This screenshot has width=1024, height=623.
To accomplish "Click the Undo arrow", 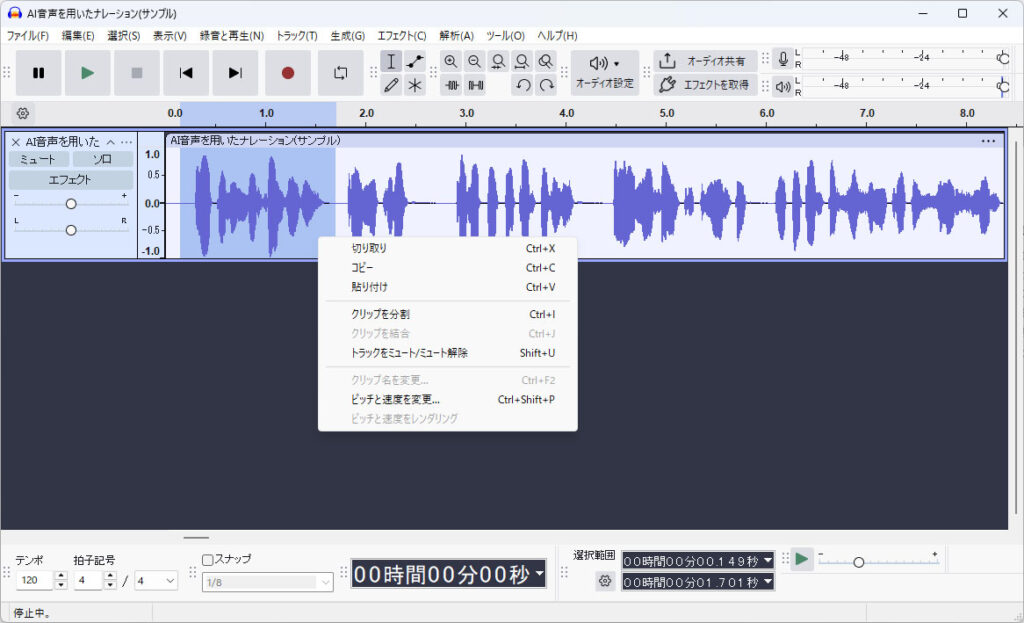I will point(523,85).
